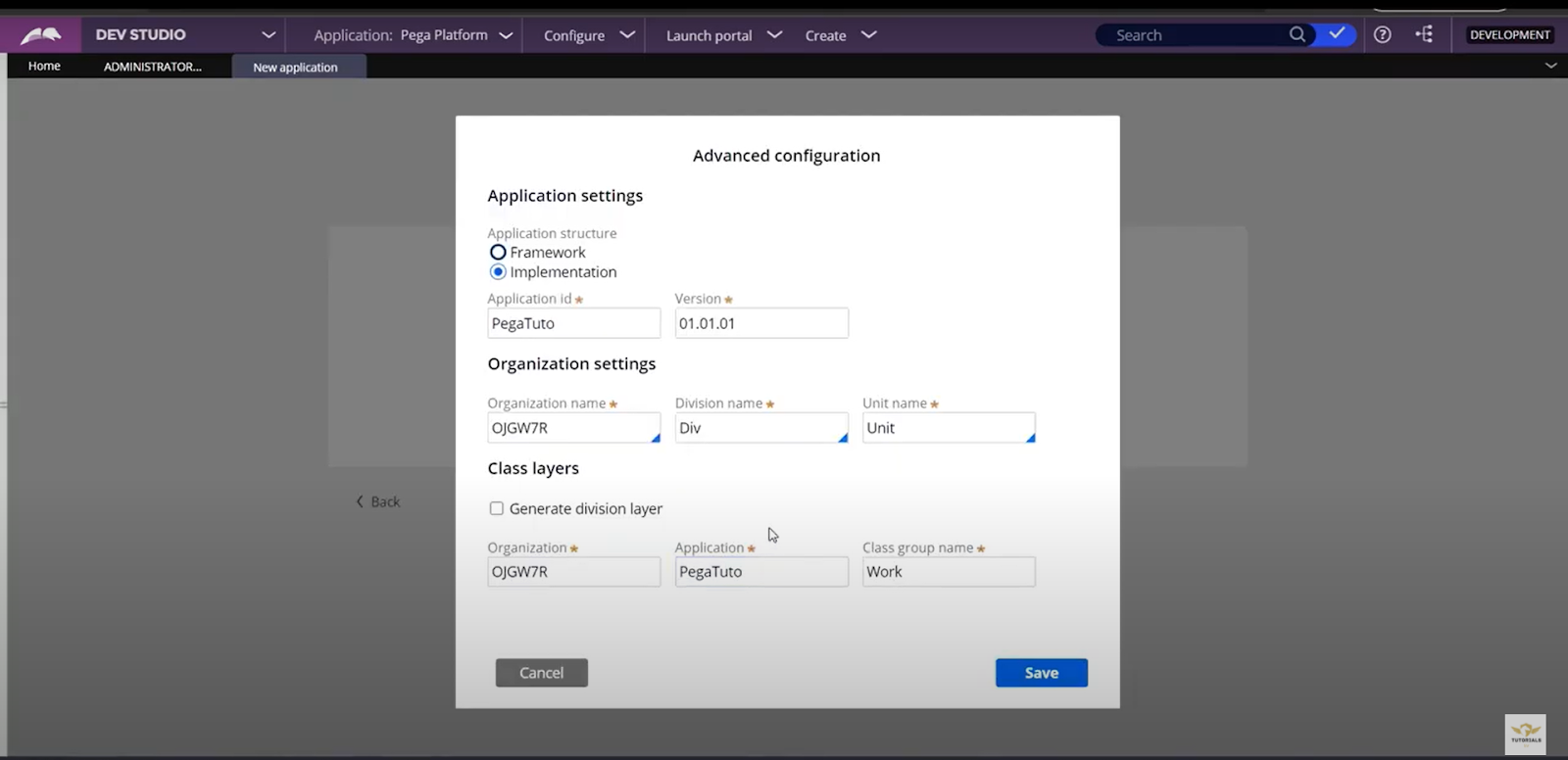Screen dimensions: 1568x760
Task: Click the Pega logo icon
Action: click(x=40, y=35)
